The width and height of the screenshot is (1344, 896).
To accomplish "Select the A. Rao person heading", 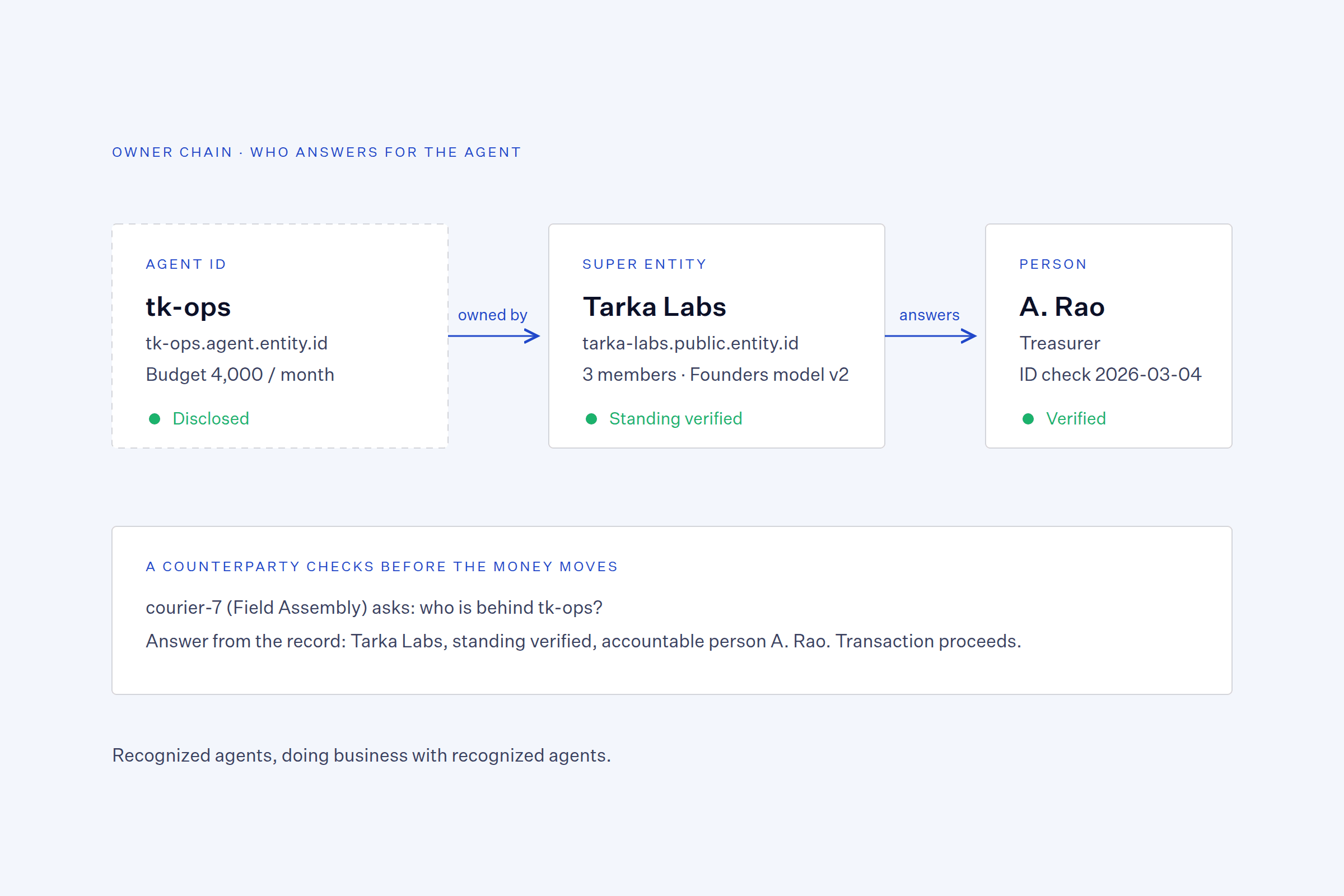I will pyautogui.click(x=1062, y=307).
